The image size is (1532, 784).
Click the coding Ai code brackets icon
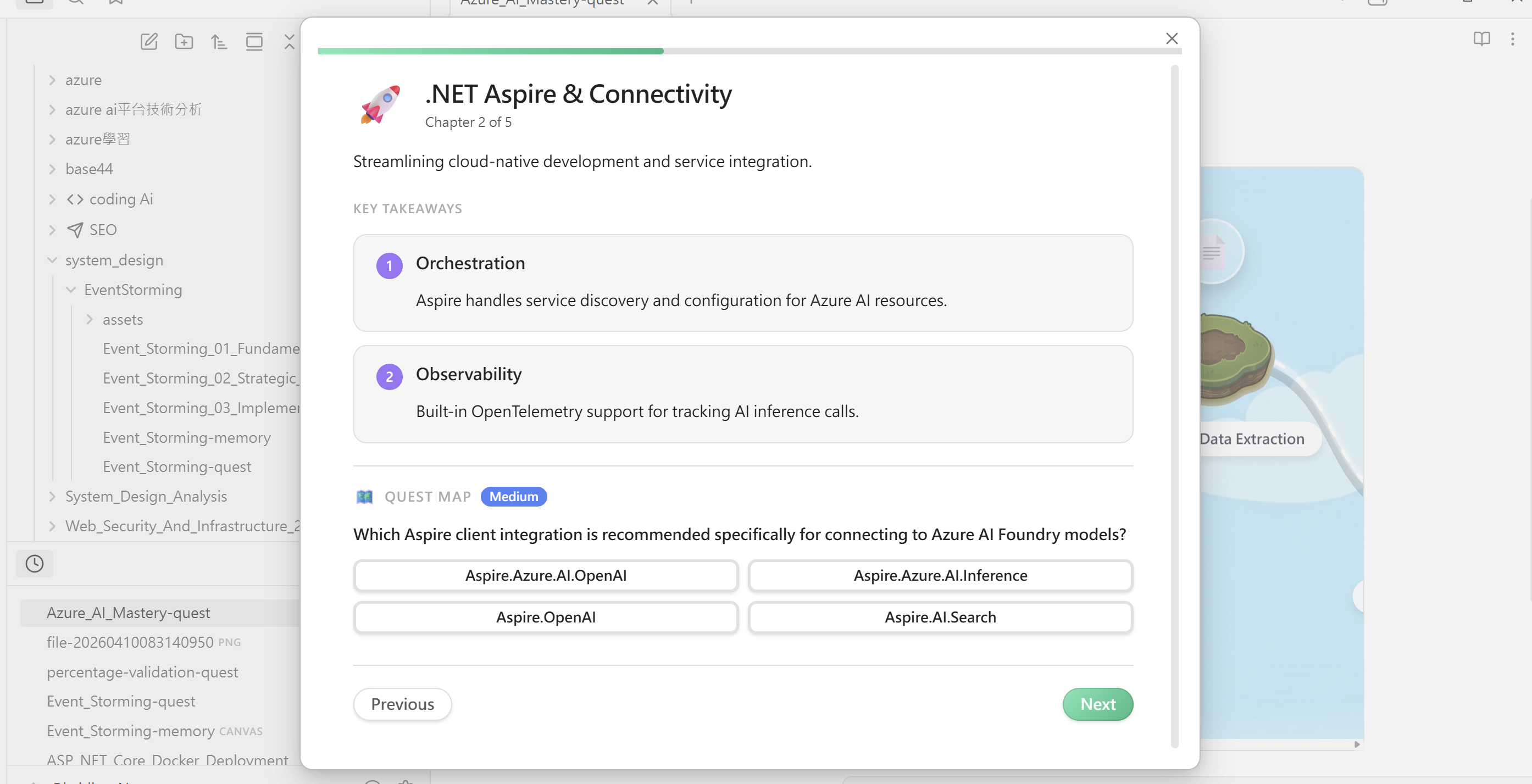75,199
